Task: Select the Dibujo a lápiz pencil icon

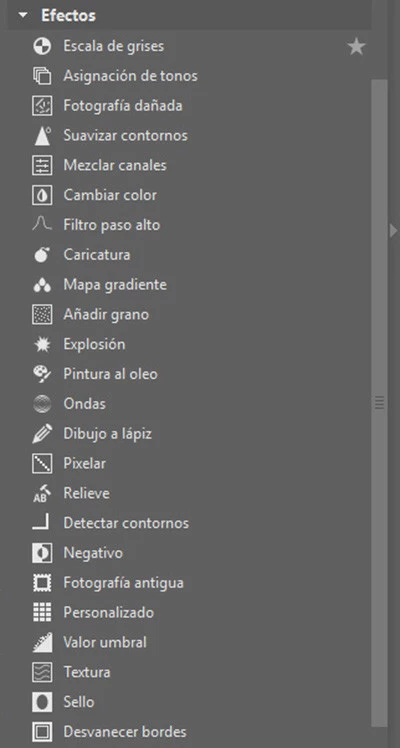Action: (42, 434)
